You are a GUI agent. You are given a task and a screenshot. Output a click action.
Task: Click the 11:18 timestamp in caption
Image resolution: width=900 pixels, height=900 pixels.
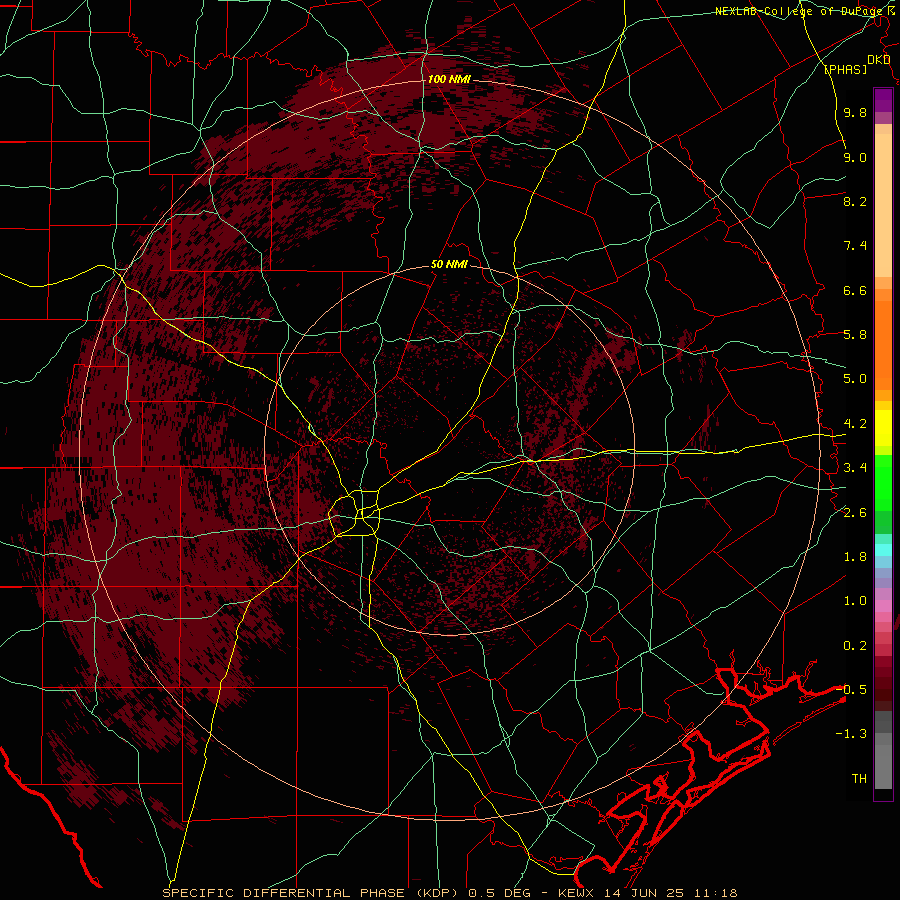715,893
